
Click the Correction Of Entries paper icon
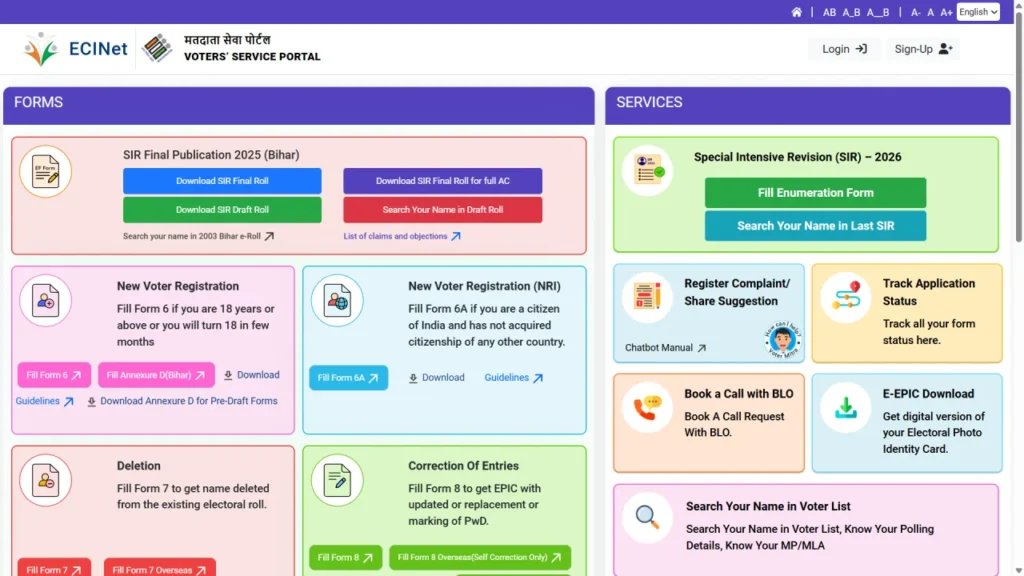tap(337, 480)
